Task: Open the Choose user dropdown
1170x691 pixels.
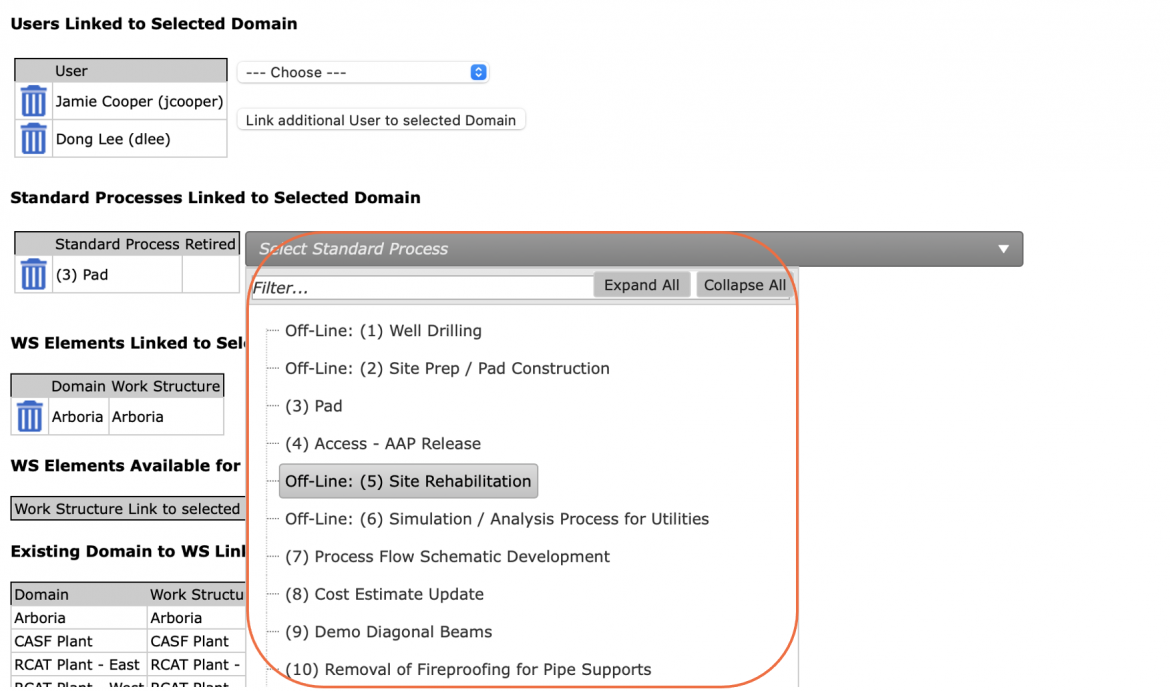Action: [363, 72]
